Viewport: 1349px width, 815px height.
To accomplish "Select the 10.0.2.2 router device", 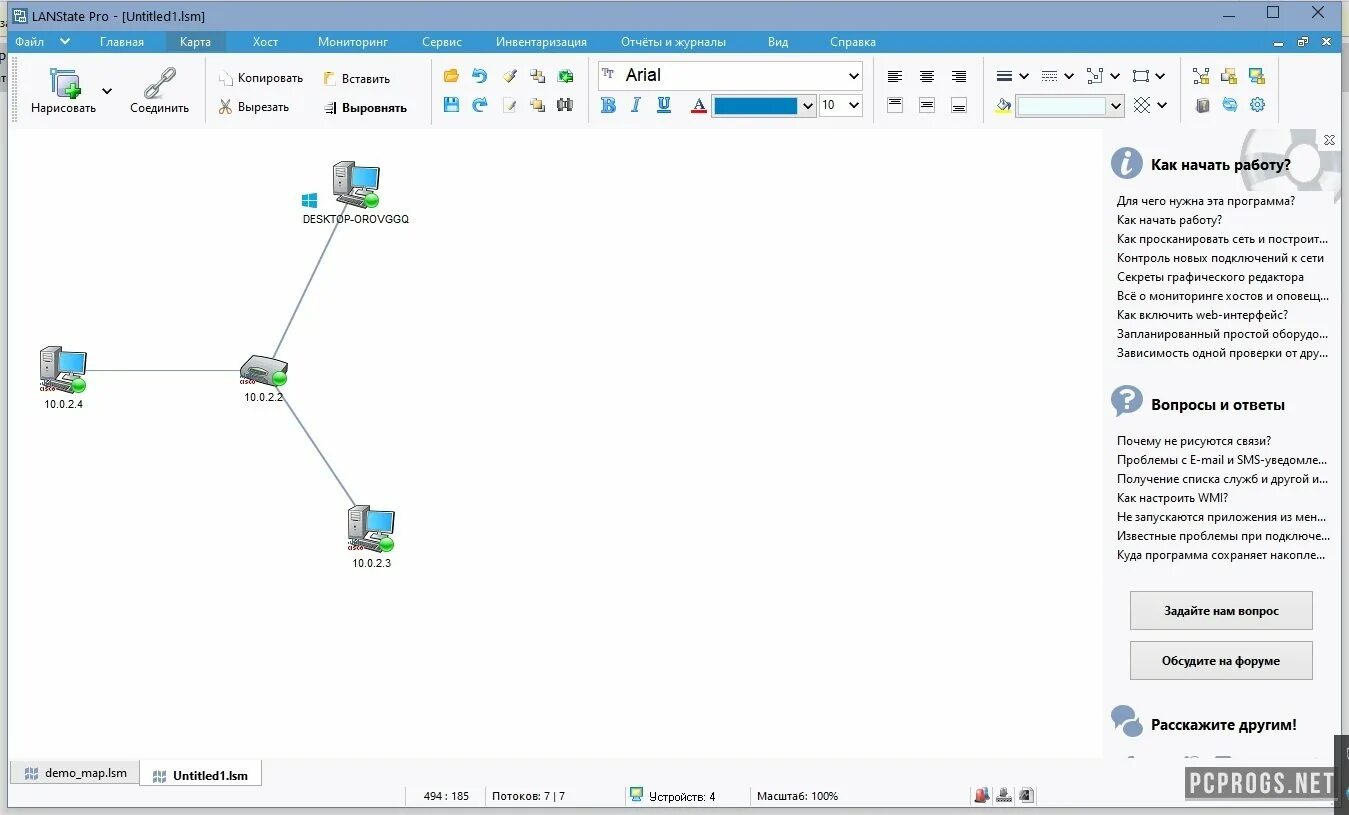I will (x=264, y=371).
